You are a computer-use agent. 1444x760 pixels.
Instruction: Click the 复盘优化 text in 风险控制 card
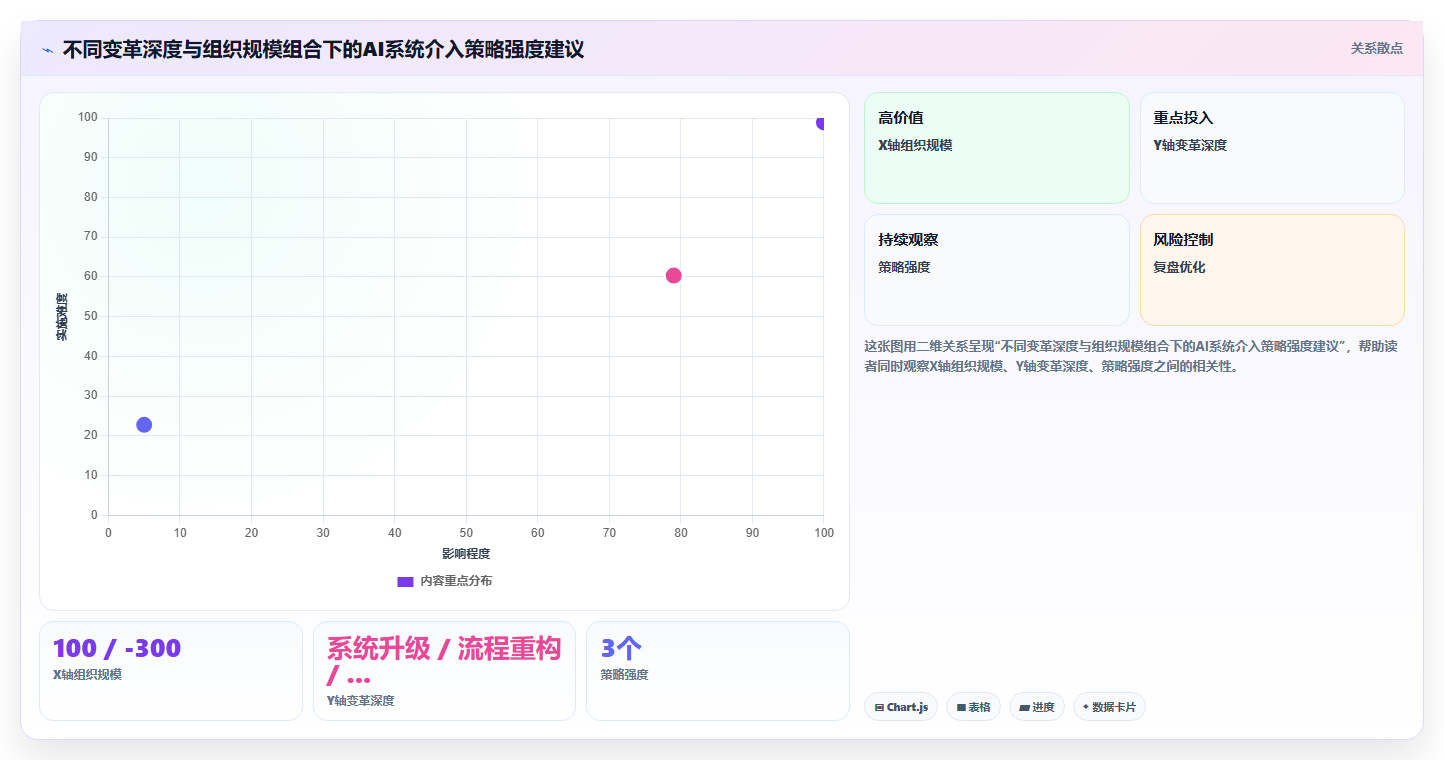pyautogui.click(x=1180, y=267)
